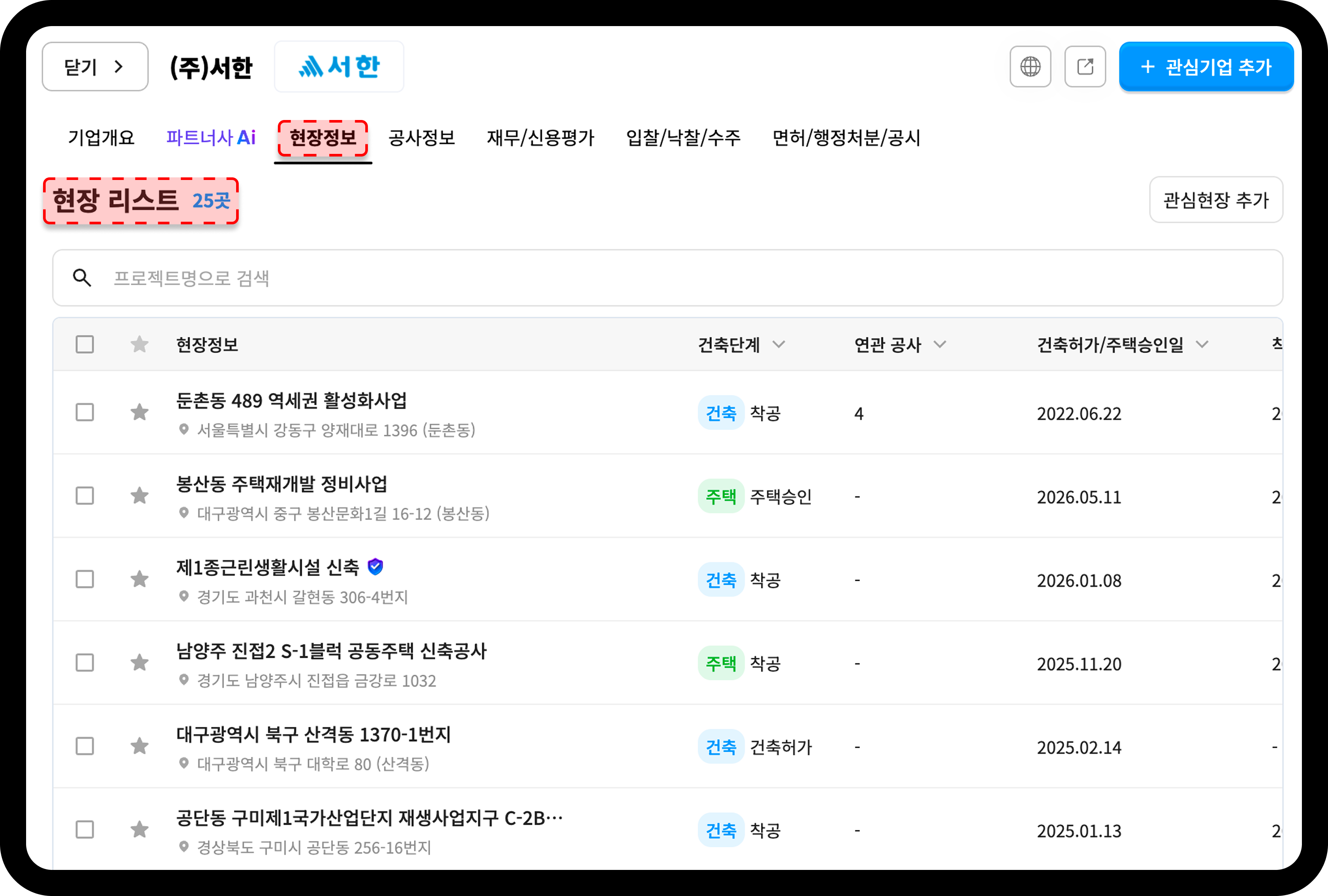
Task: Click the 관심기업 추가 button
Action: tap(1206, 66)
